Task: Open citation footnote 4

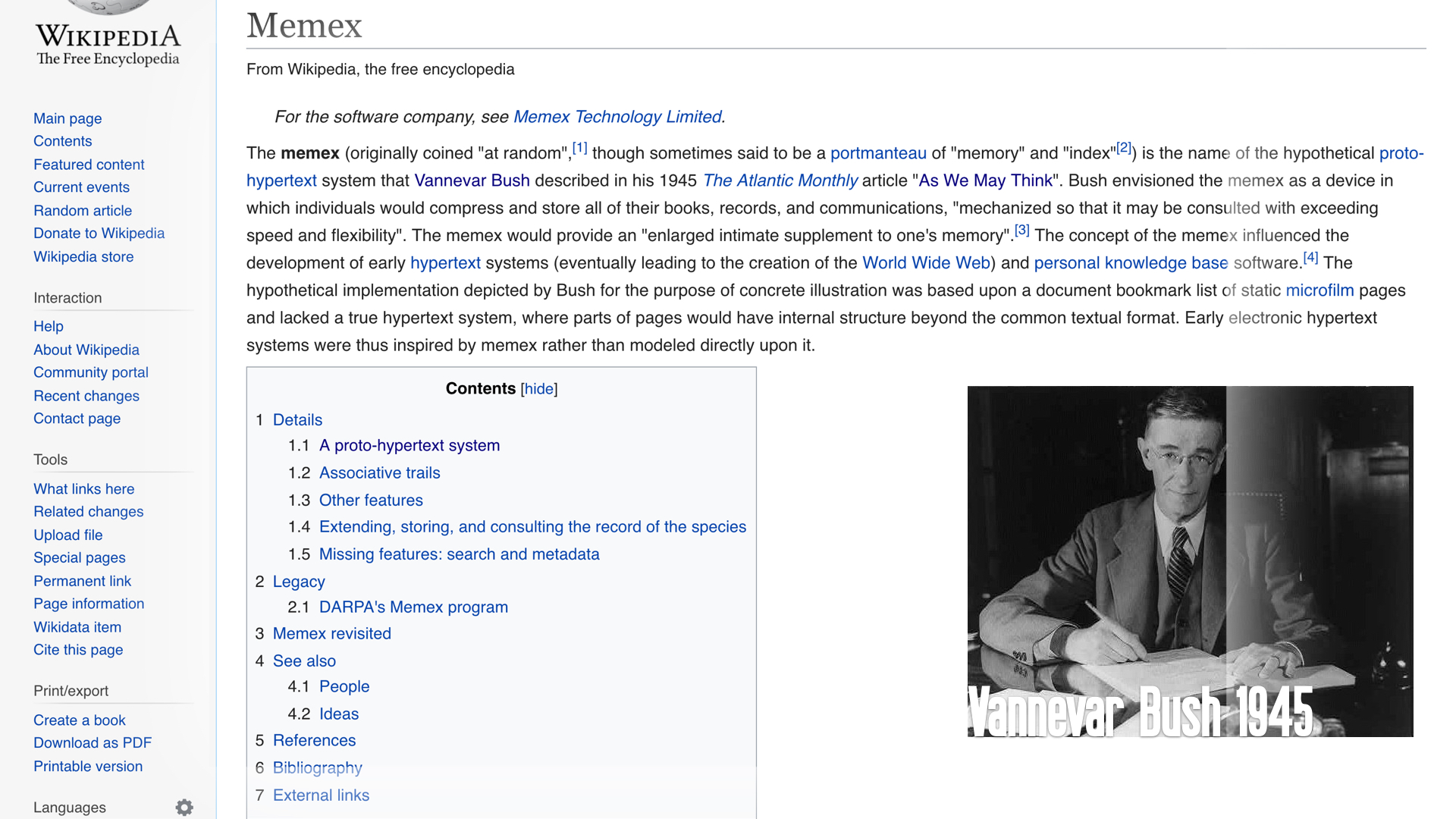Action: pyautogui.click(x=1310, y=258)
